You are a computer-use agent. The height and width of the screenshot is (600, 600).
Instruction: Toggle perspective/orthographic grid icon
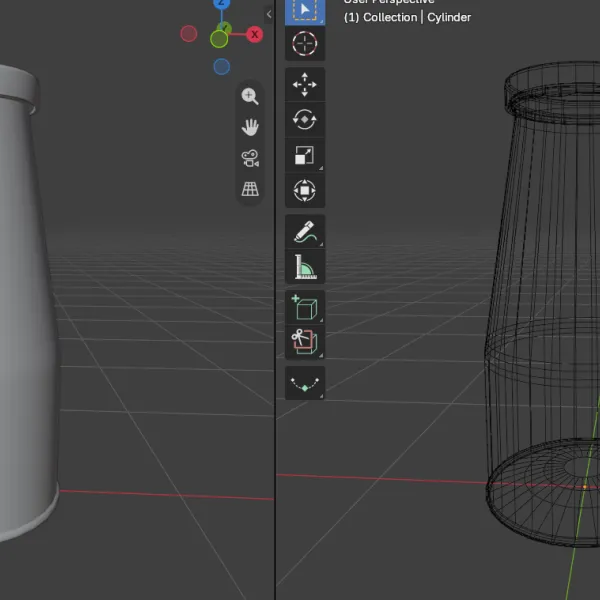pos(250,189)
